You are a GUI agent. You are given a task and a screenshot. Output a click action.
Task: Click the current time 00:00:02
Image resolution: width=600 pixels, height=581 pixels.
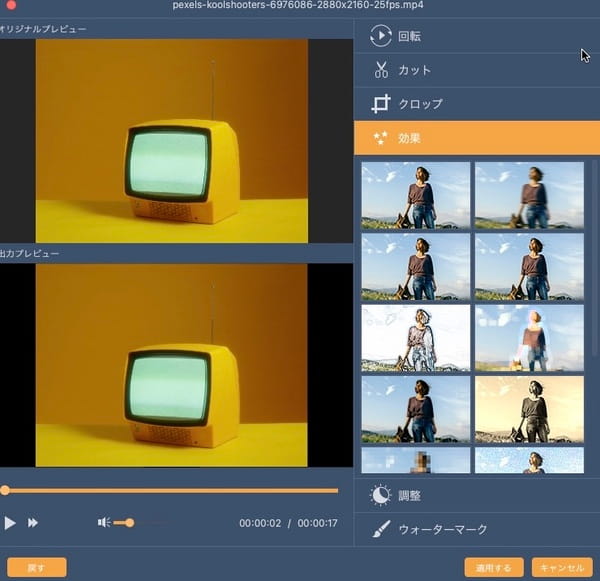pos(260,523)
